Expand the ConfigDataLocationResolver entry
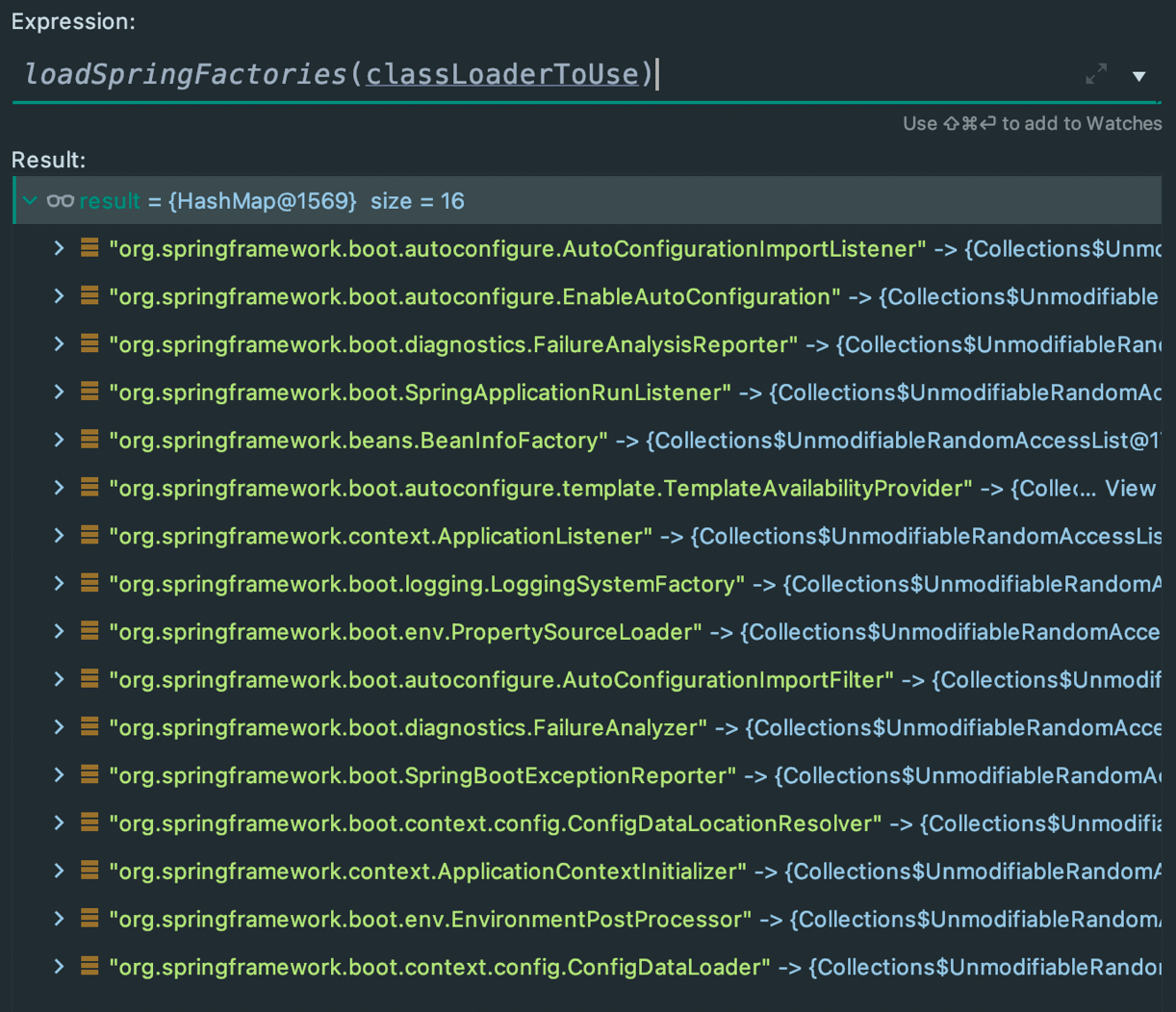The width and height of the screenshot is (1176, 1012). 59,823
